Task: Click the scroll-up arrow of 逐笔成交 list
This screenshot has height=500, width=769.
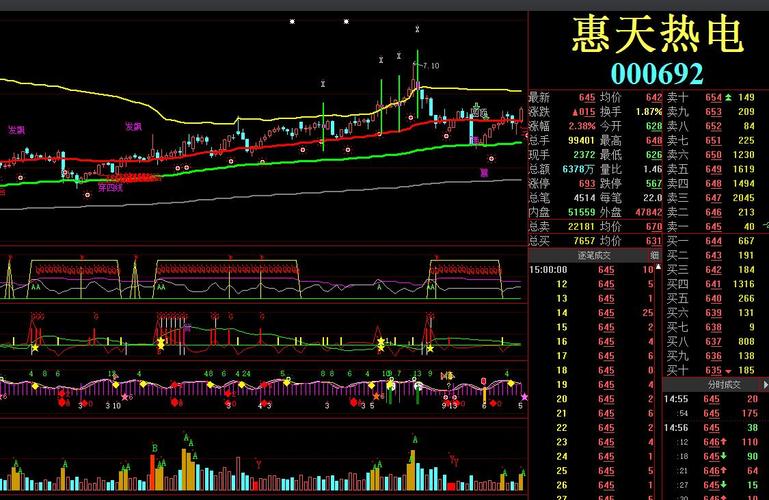Action: [658, 268]
